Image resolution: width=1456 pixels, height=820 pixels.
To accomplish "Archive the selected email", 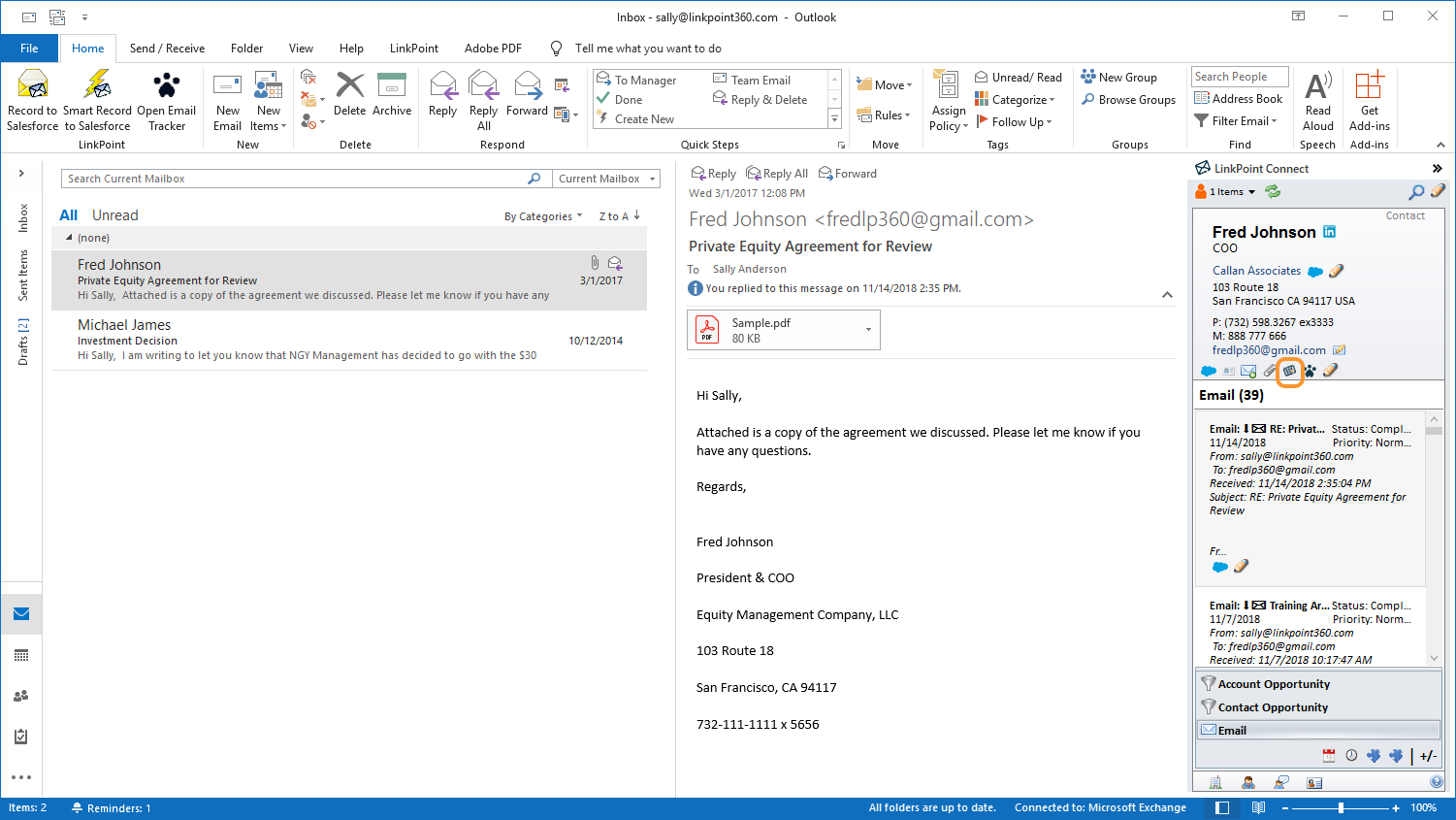I will pos(392,94).
